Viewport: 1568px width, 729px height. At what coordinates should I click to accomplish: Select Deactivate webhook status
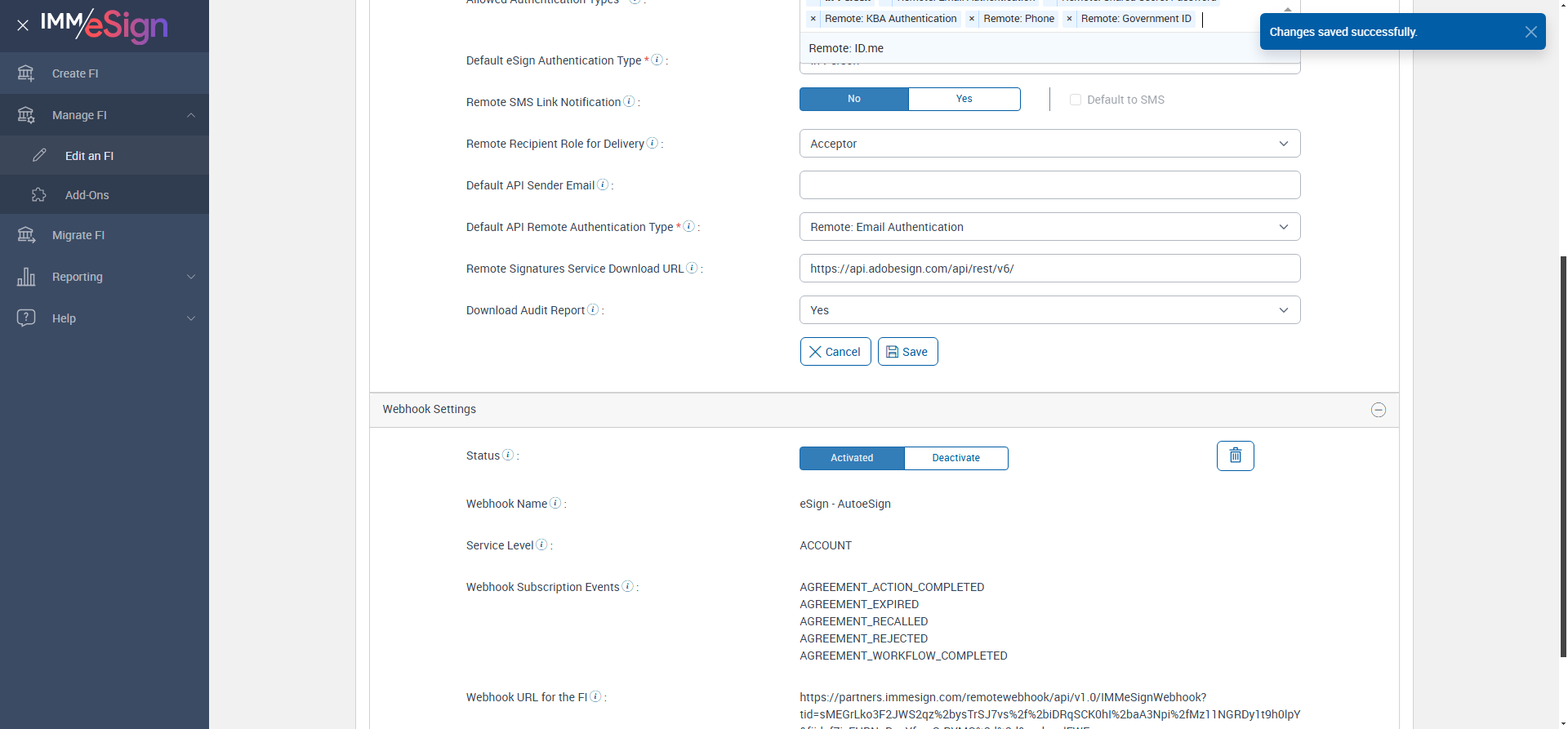[956, 458]
